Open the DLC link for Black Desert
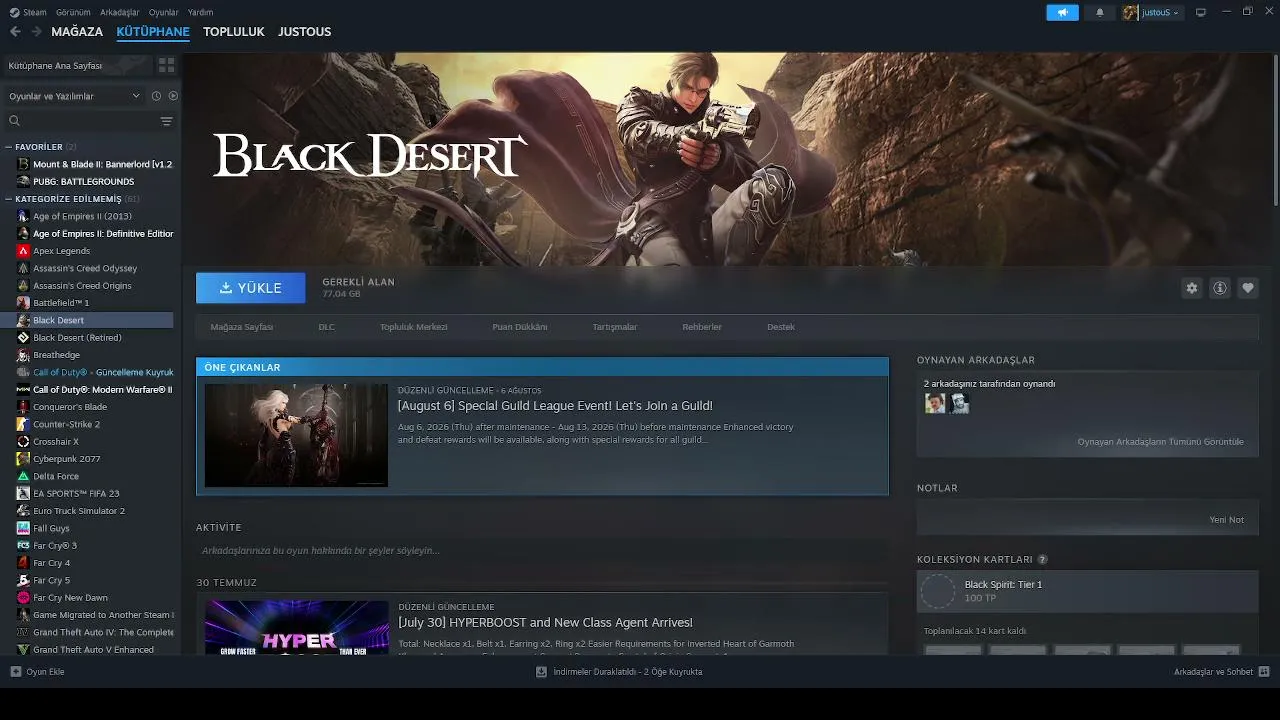The height and width of the screenshot is (720, 1280). (327, 327)
